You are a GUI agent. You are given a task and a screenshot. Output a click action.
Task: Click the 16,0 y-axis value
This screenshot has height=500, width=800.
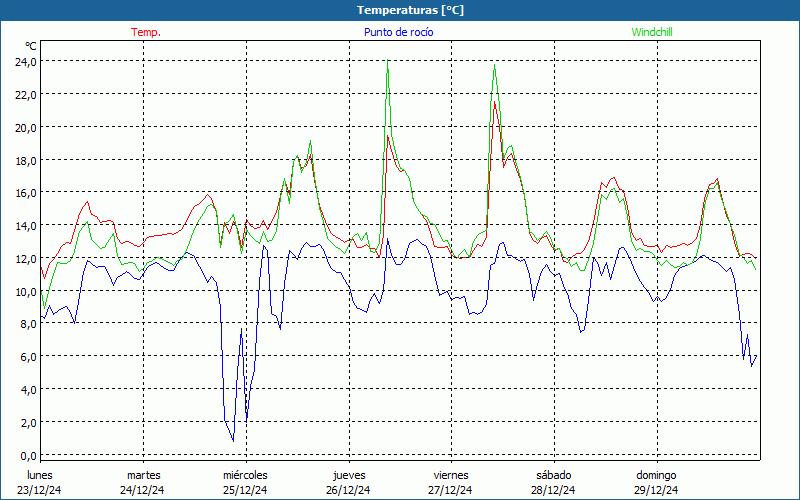point(26,193)
